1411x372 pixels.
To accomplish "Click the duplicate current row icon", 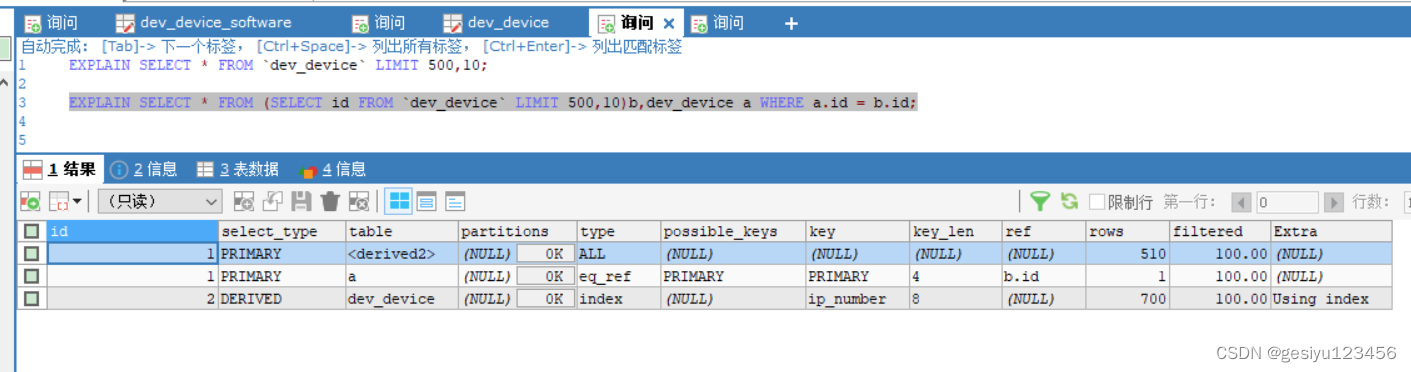I will [272, 201].
